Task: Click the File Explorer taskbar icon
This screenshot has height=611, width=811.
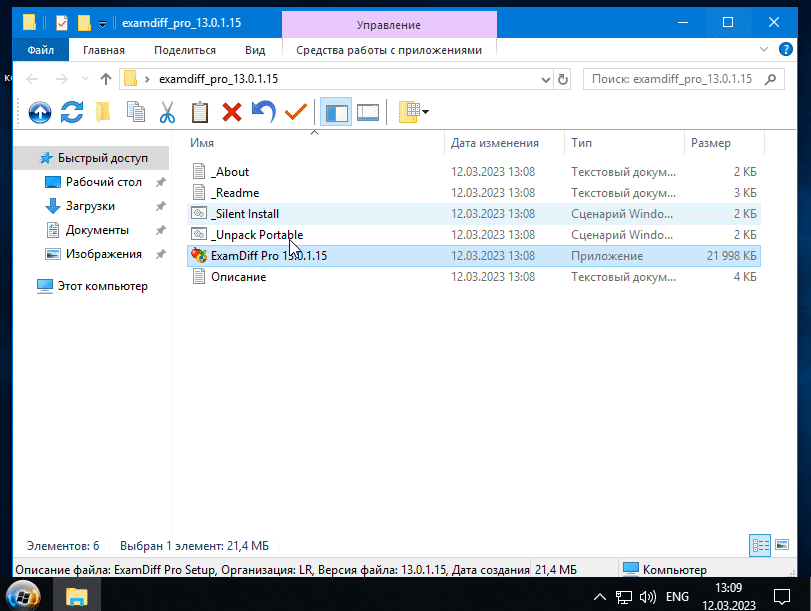Action: [77, 597]
